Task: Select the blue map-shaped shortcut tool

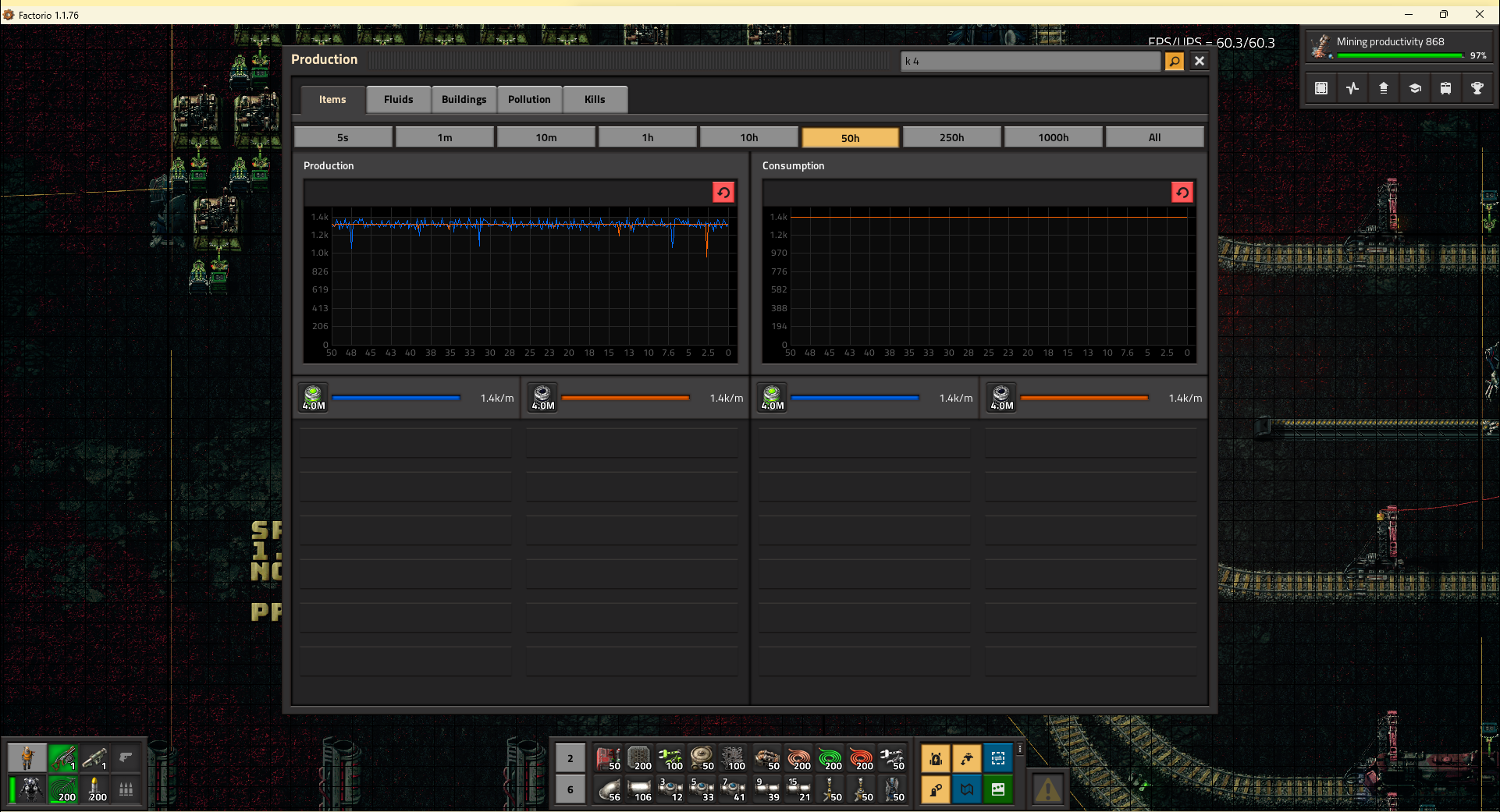Action: tap(967, 789)
